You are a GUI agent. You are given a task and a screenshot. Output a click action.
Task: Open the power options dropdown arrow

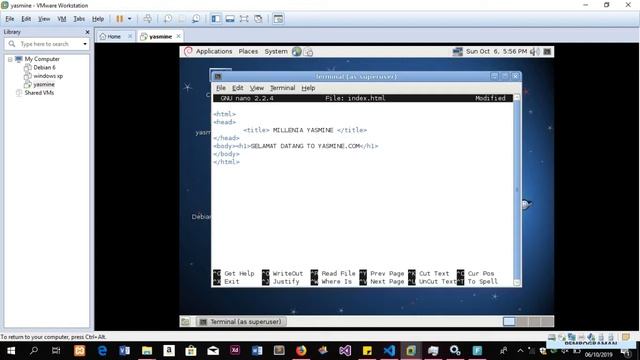(129, 19)
